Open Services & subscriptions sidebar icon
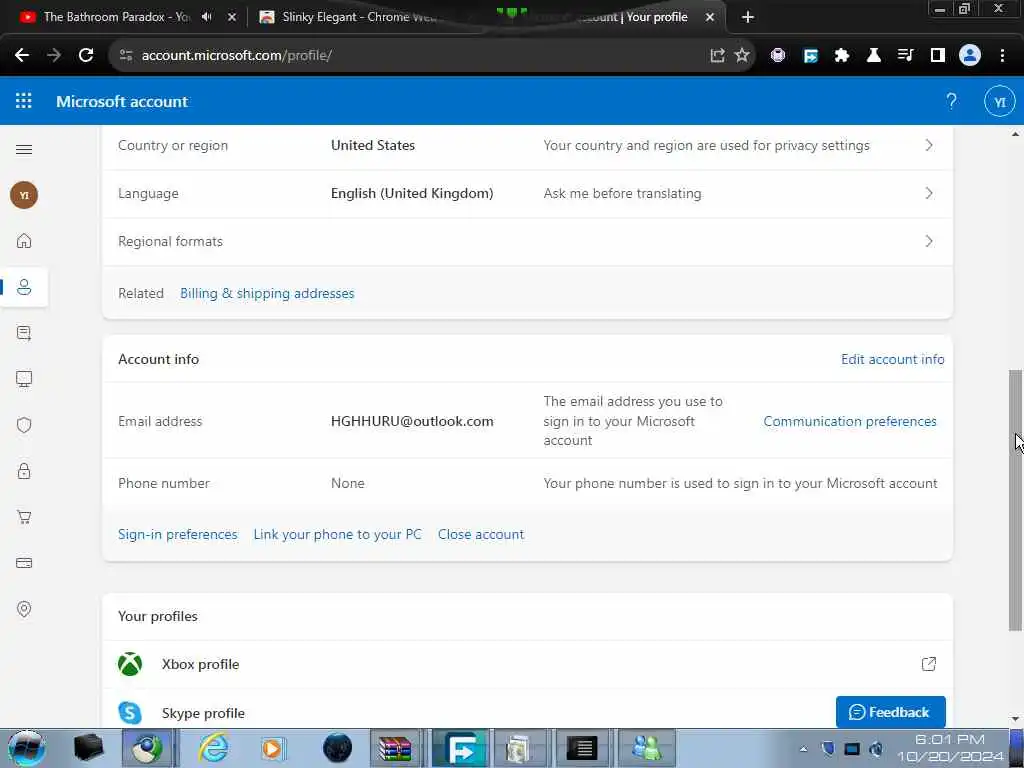The image size is (1024, 768). (24, 333)
